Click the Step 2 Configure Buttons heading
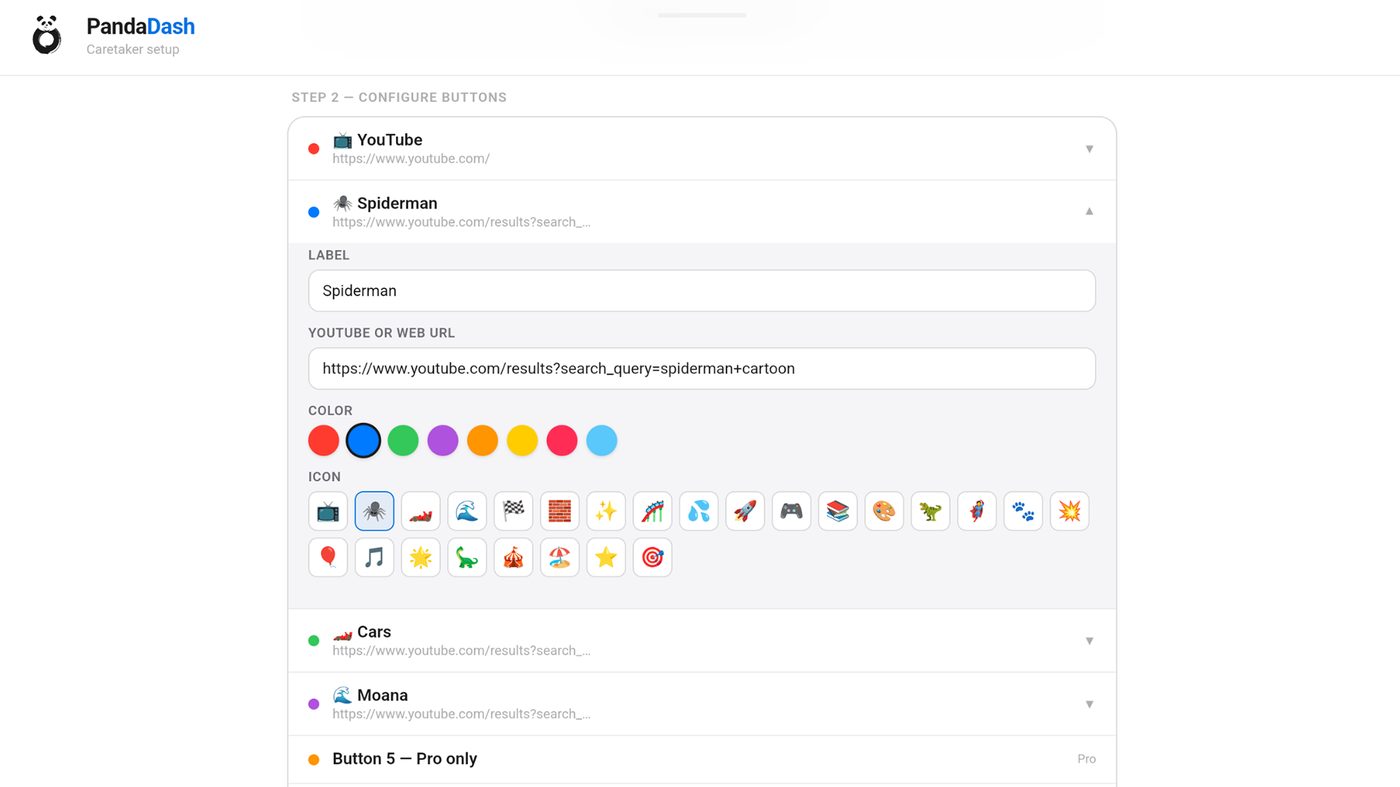 399,97
